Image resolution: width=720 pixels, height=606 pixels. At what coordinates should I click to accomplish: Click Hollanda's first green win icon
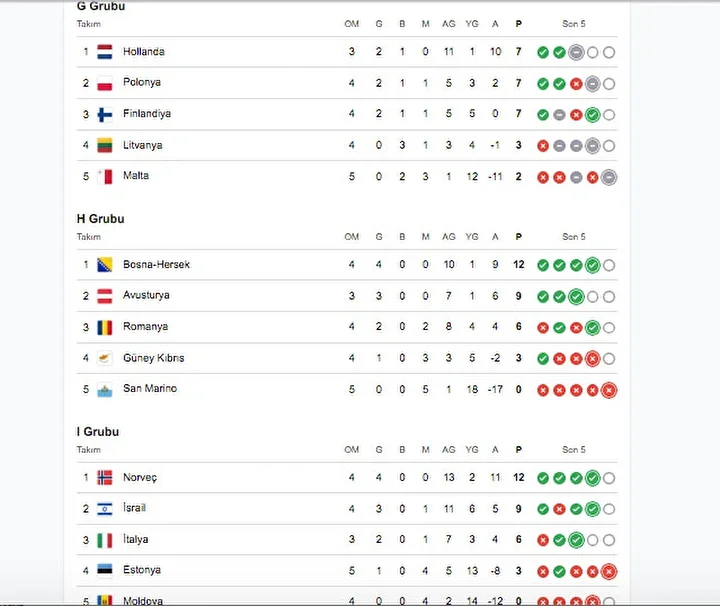543,52
